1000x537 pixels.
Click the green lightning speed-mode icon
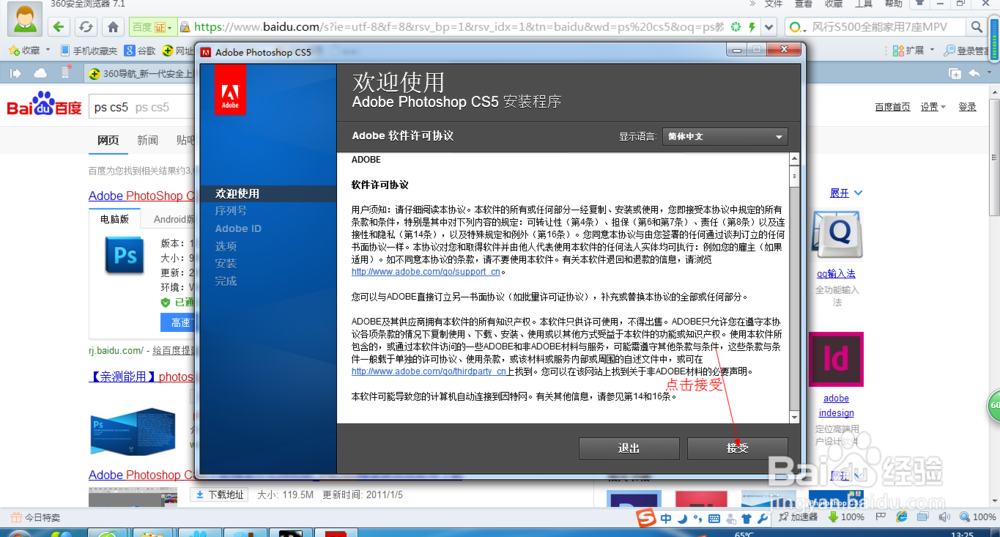click(752, 27)
